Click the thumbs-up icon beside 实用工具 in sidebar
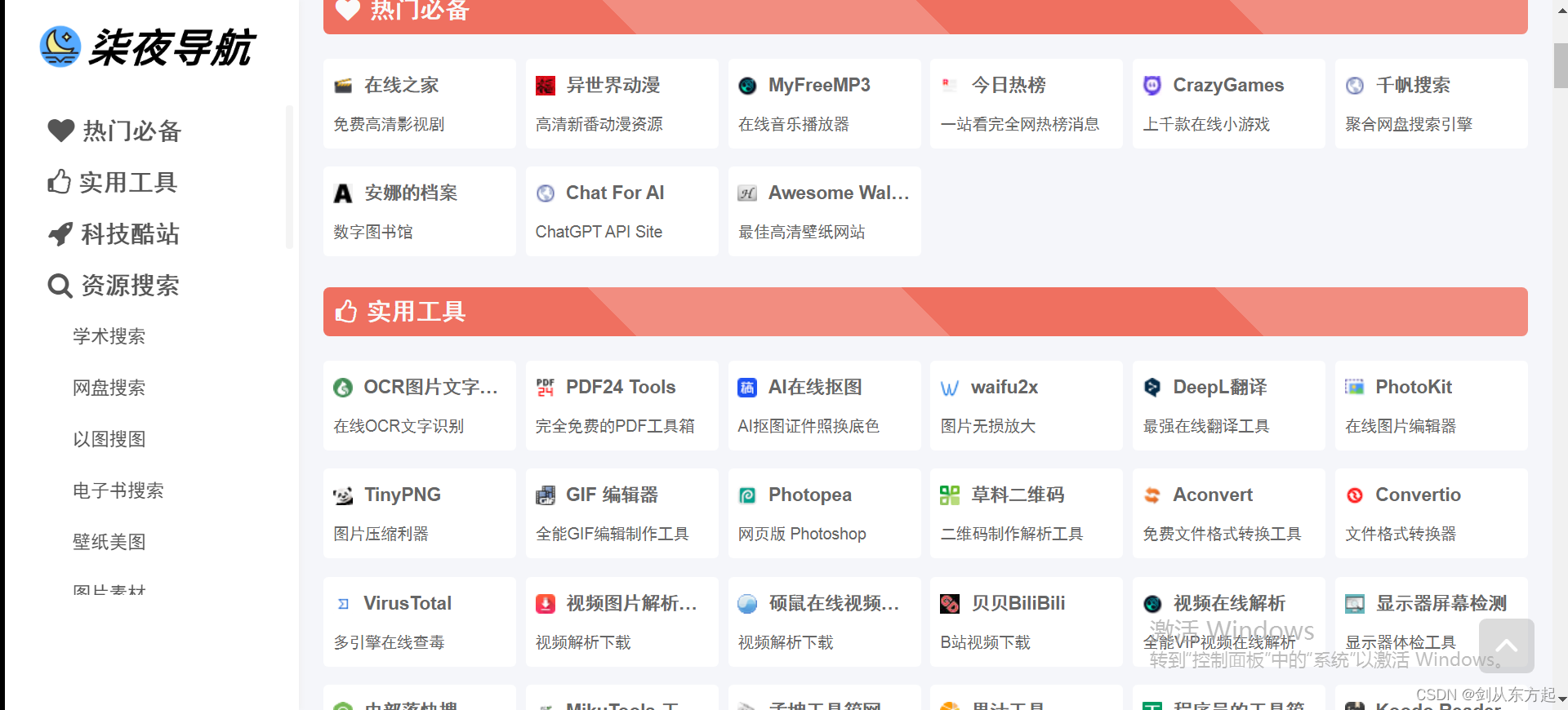The width and height of the screenshot is (1568, 710). tap(59, 182)
